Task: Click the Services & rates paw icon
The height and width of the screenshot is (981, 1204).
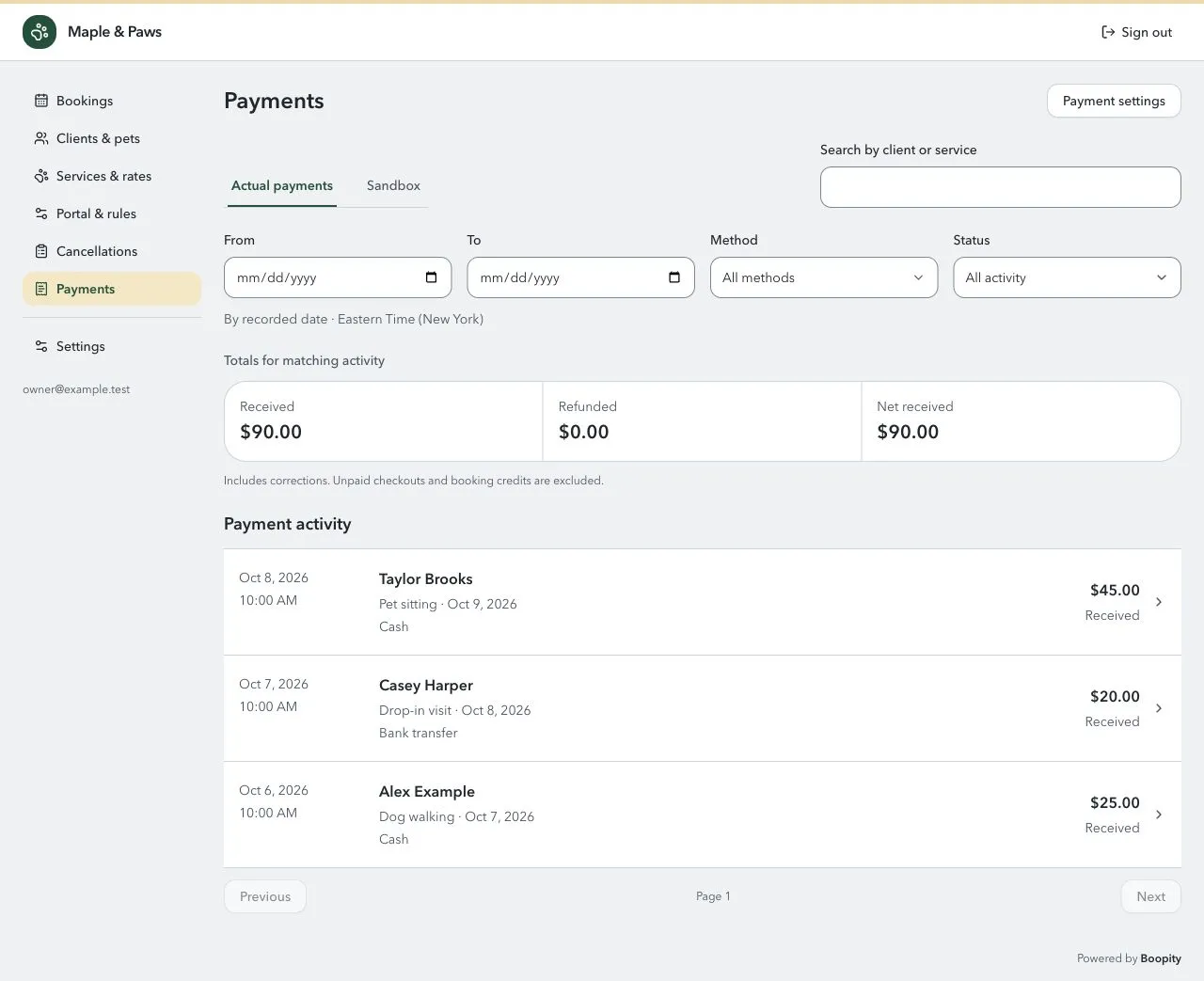Action: pyautogui.click(x=41, y=176)
